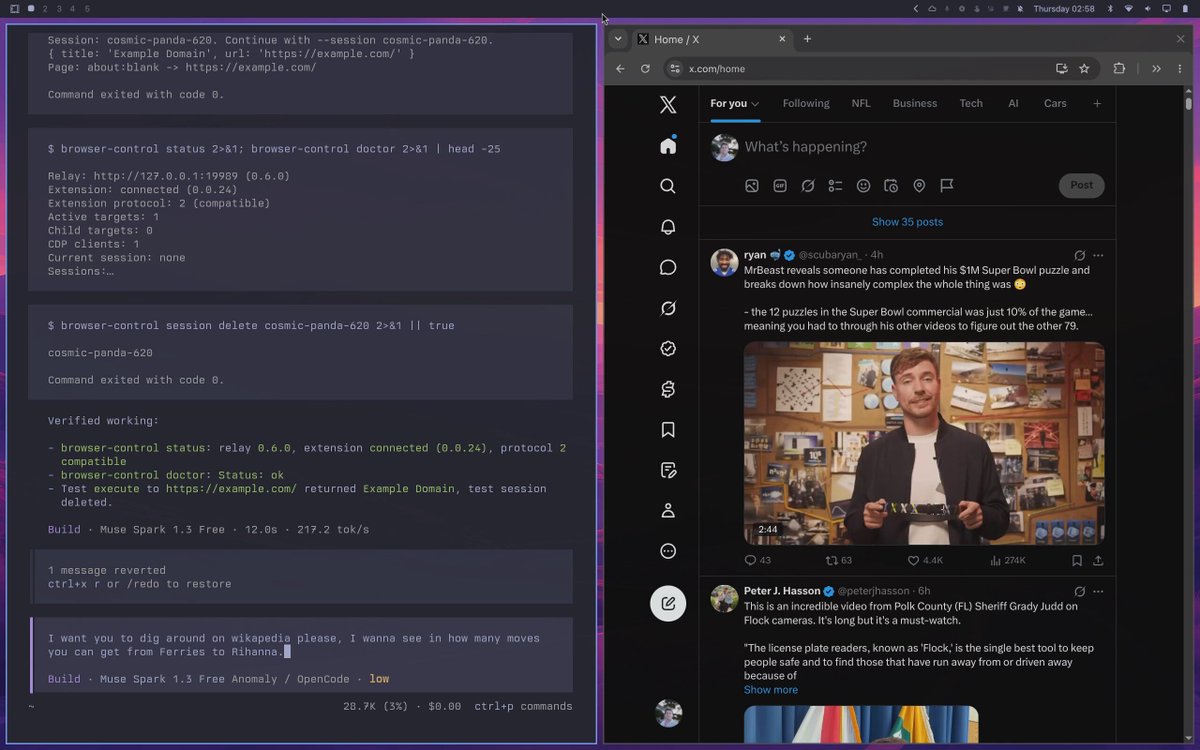Open the tab search dropdown in browser
Viewport: 1200px width, 750px height.
point(618,39)
